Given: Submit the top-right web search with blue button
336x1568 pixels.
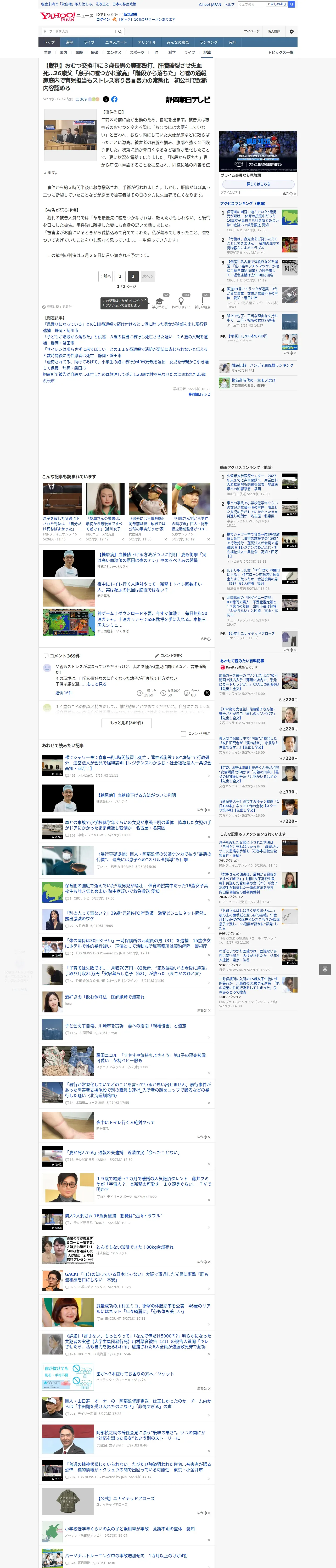Looking at the screenshot, I should click(292, 4).
